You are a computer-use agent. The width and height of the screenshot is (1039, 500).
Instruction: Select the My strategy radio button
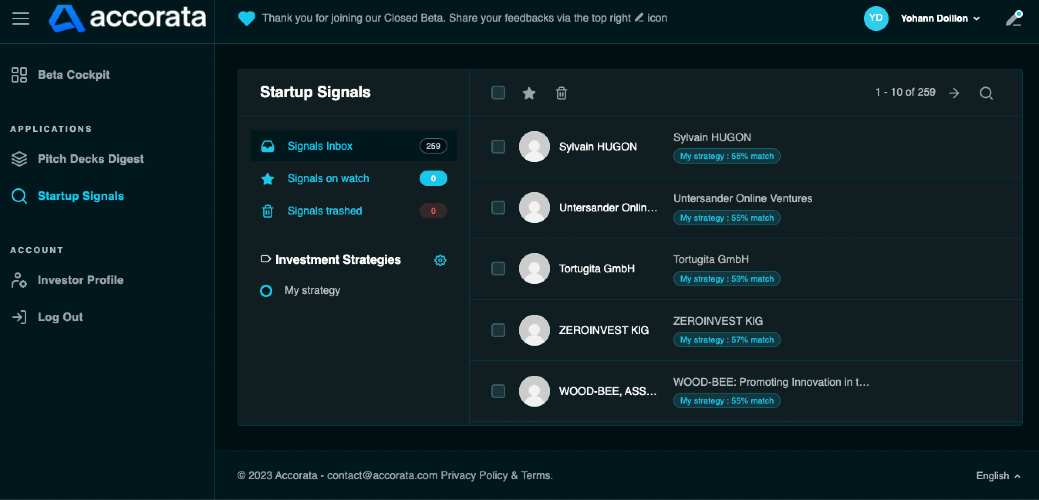266,291
